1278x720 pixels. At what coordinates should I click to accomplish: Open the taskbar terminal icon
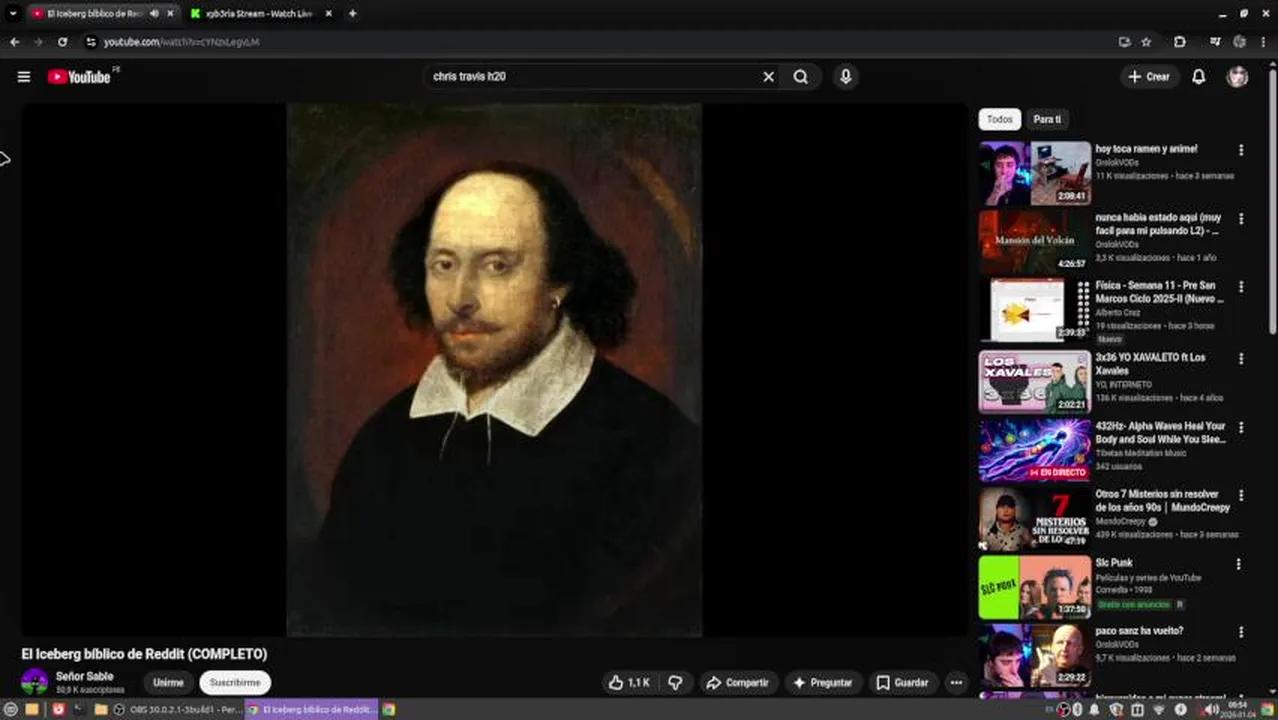point(78,709)
